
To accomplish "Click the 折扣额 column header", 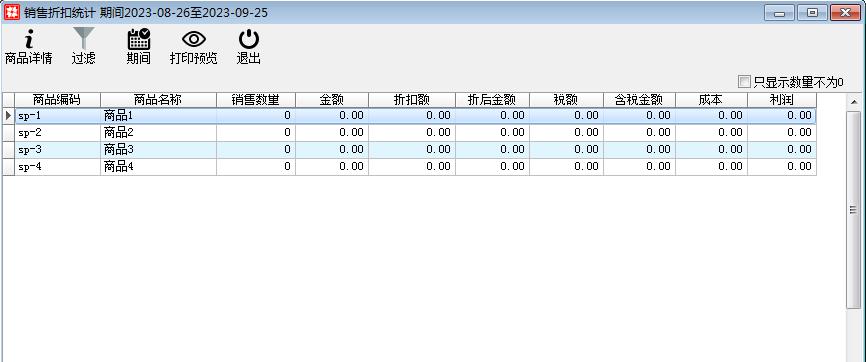I will coord(411,100).
